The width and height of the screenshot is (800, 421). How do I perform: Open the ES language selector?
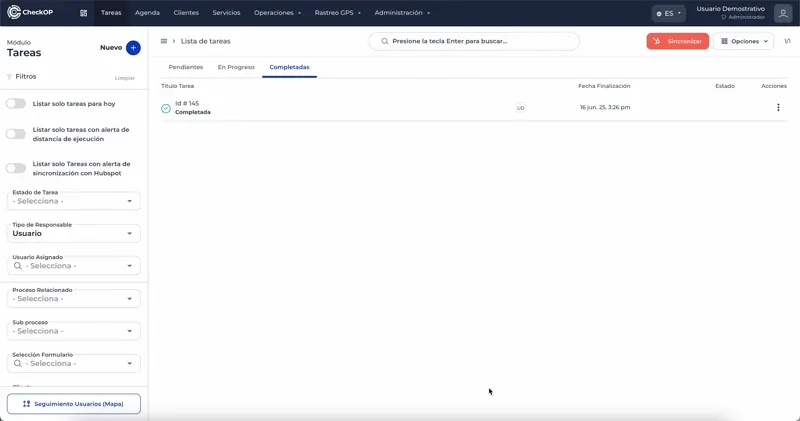click(x=668, y=13)
